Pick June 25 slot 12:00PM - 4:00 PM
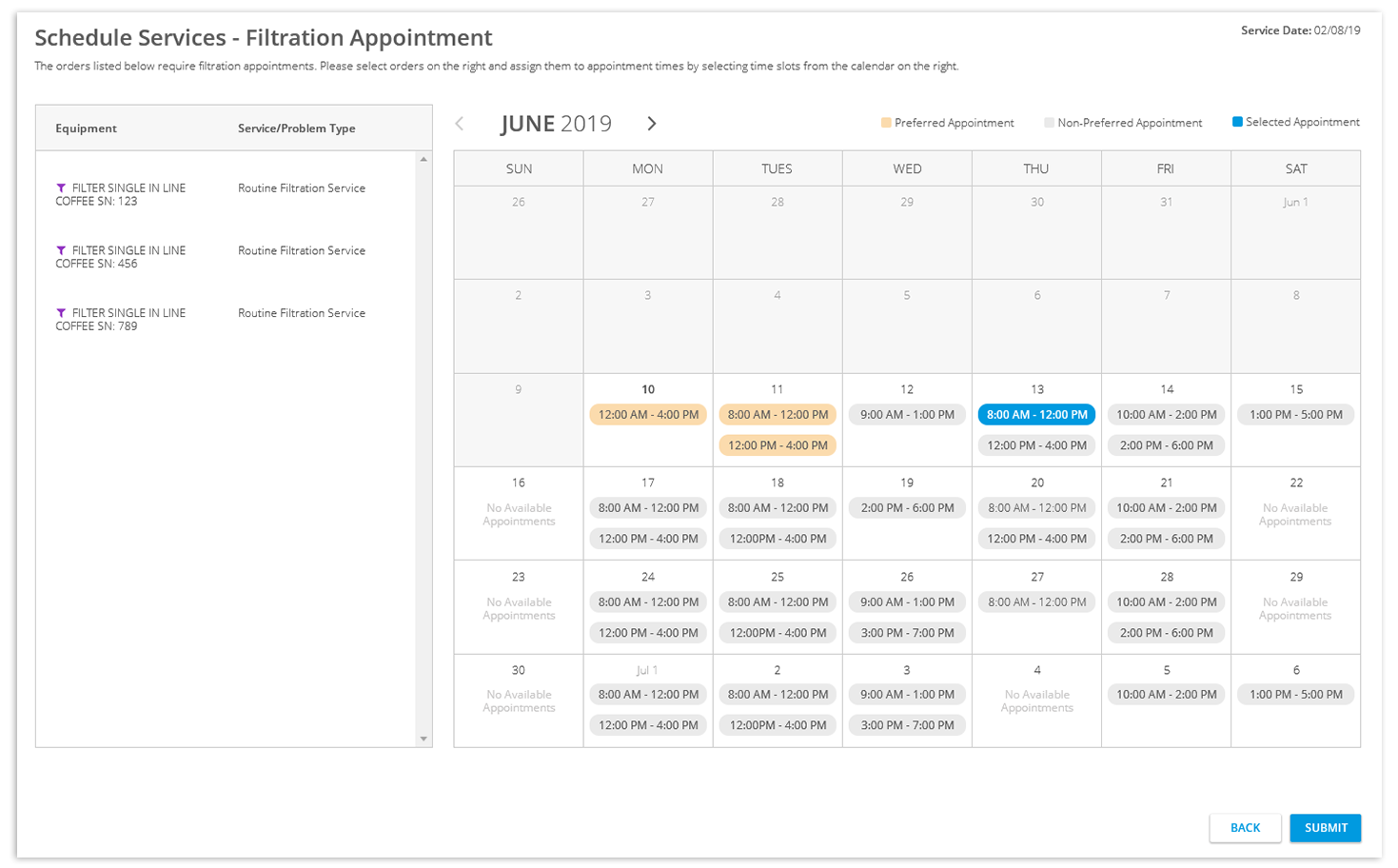1398x868 pixels. (778, 633)
